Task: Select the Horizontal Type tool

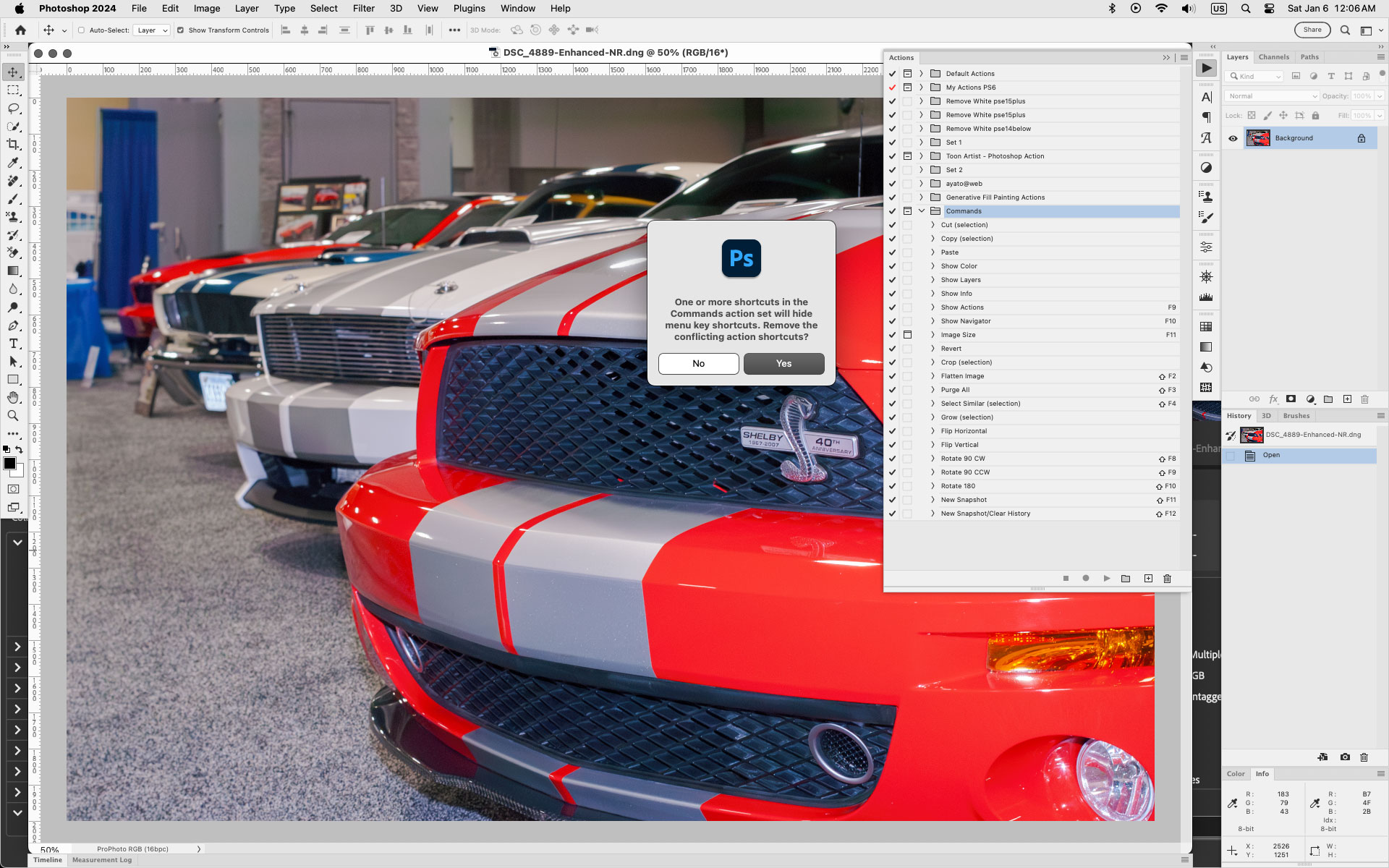Action: 12,344
